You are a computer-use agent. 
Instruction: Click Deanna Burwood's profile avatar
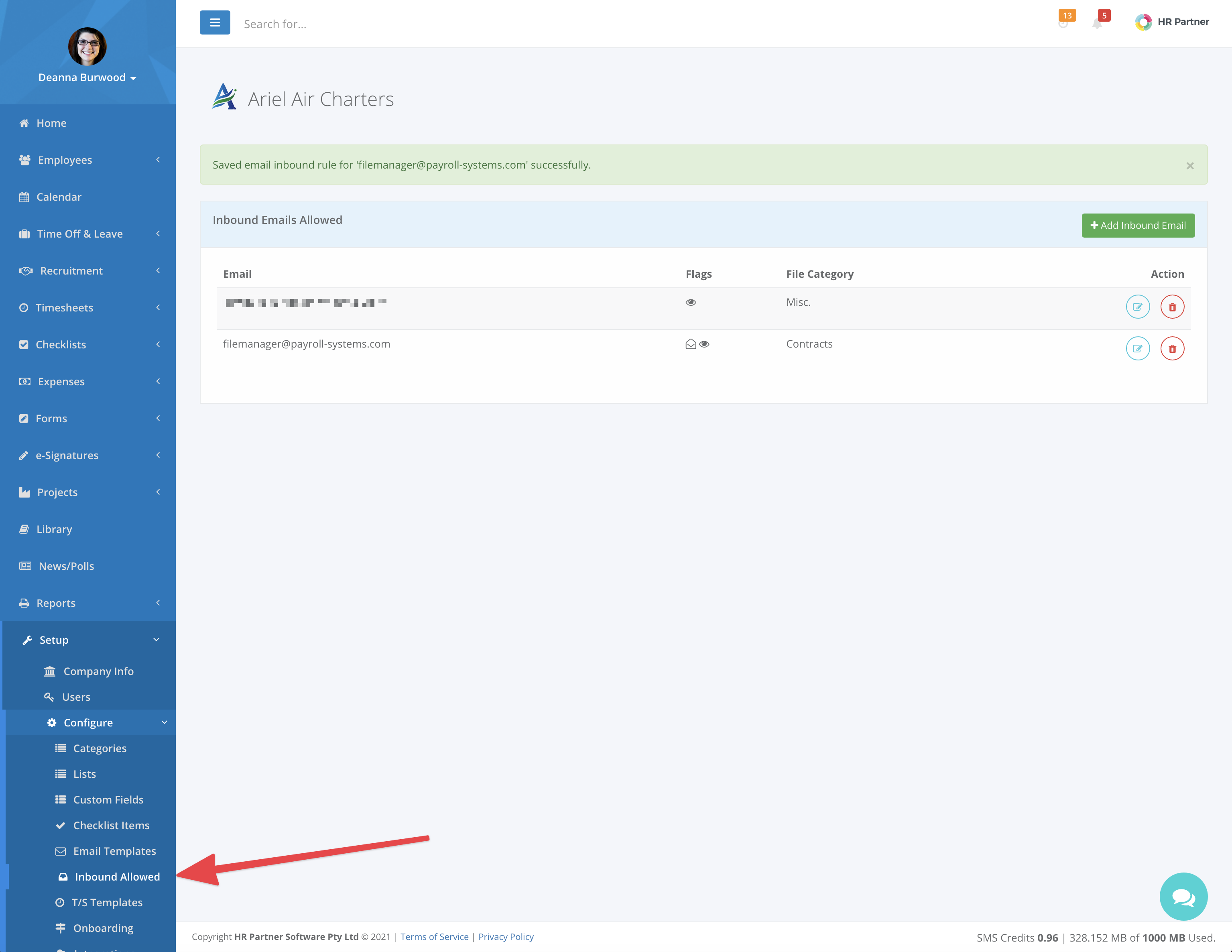click(x=87, y=46)
